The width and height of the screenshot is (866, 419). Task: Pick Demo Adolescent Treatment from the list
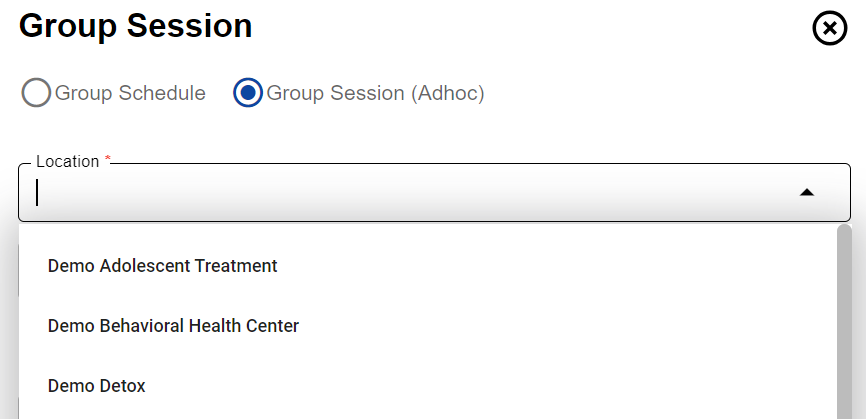pos(163,266)
